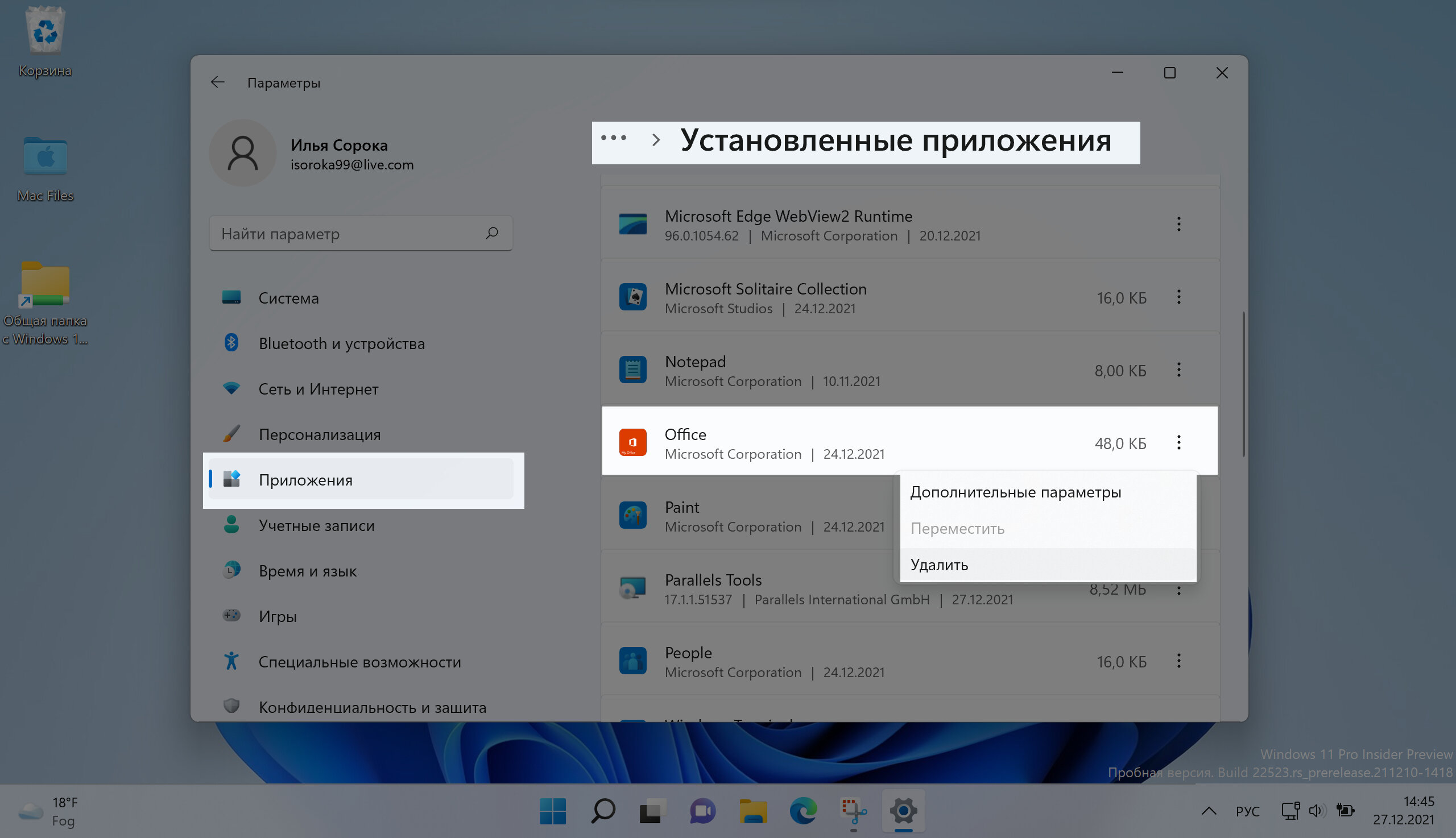
Task: Open the Корзина desktop icon
Action: click(x=45, y=42)
